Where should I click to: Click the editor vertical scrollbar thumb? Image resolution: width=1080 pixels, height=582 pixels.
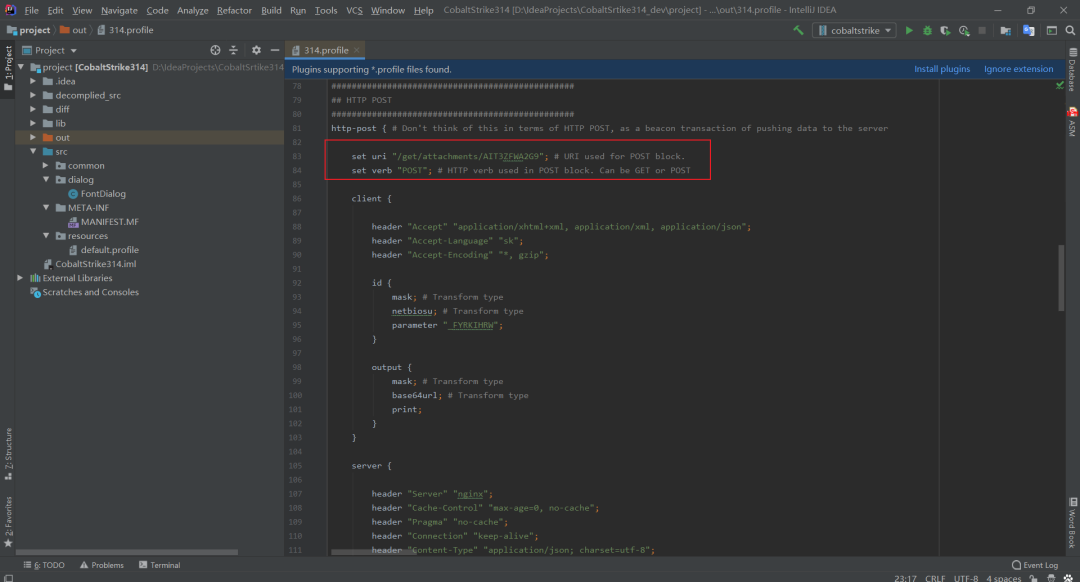point(1061,278)
